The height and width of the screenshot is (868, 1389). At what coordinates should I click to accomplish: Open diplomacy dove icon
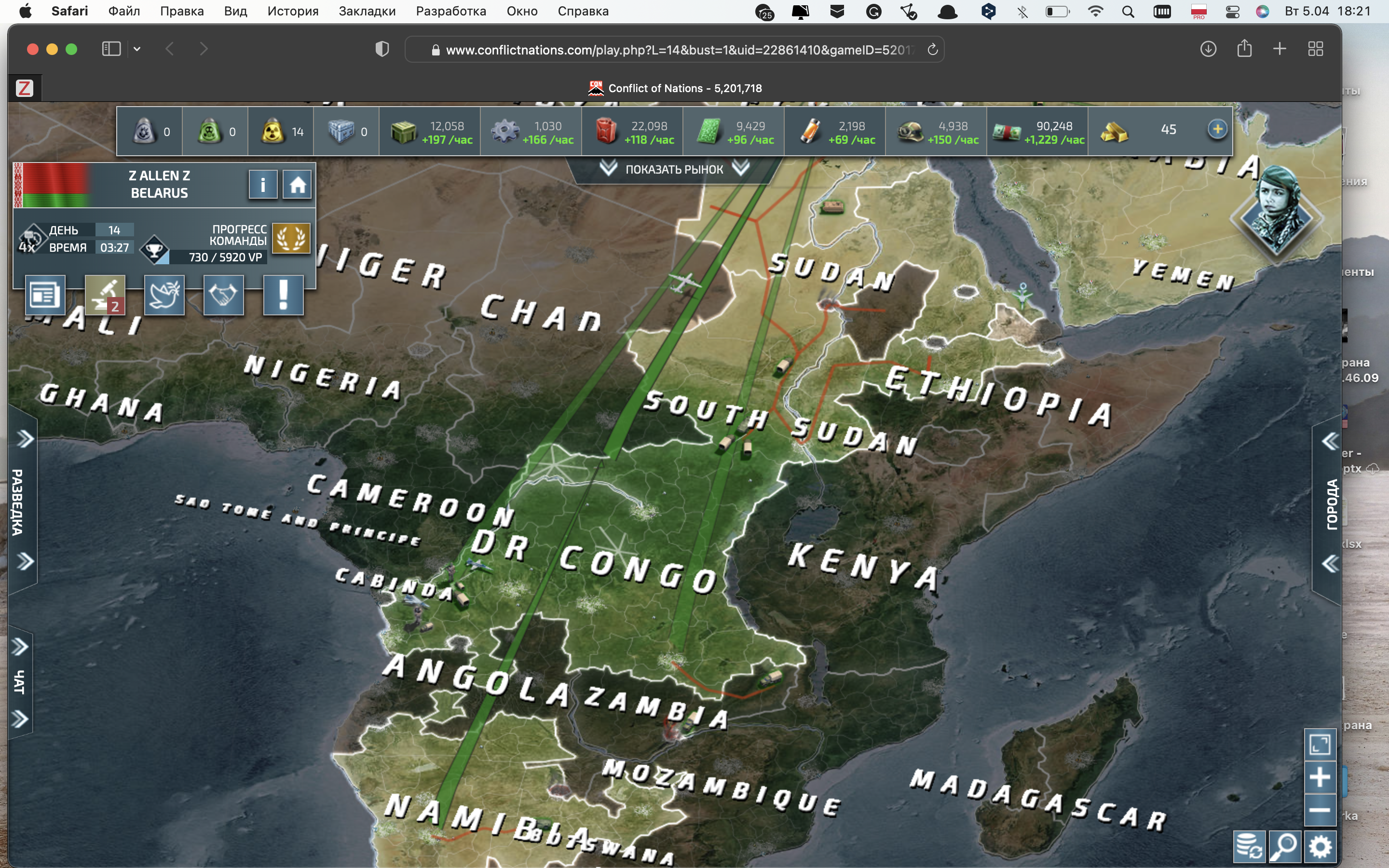pos(164,295)
